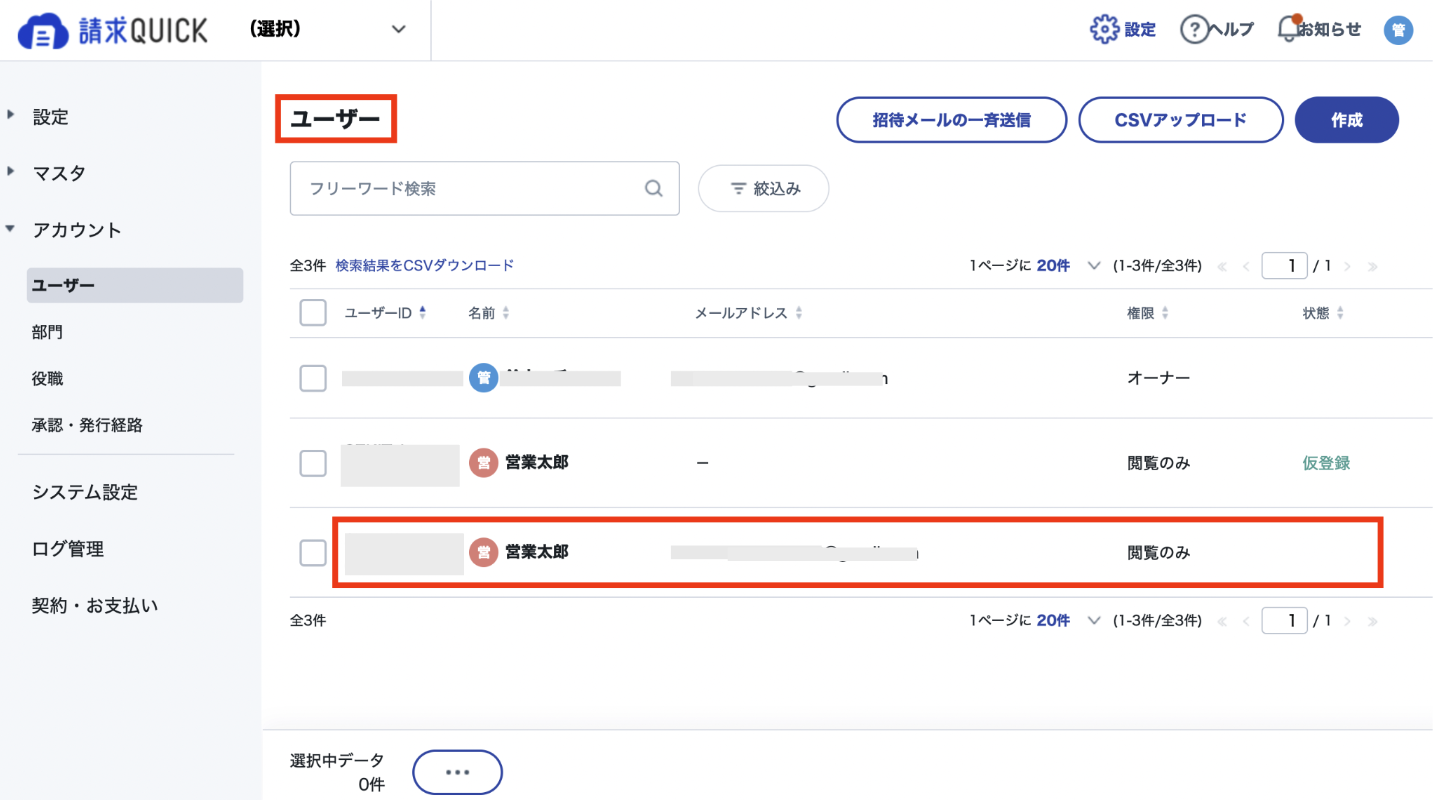Open the (選択) dropdown in the header
The width and height of the screenshot is (1453, 800).
(330, 30)
